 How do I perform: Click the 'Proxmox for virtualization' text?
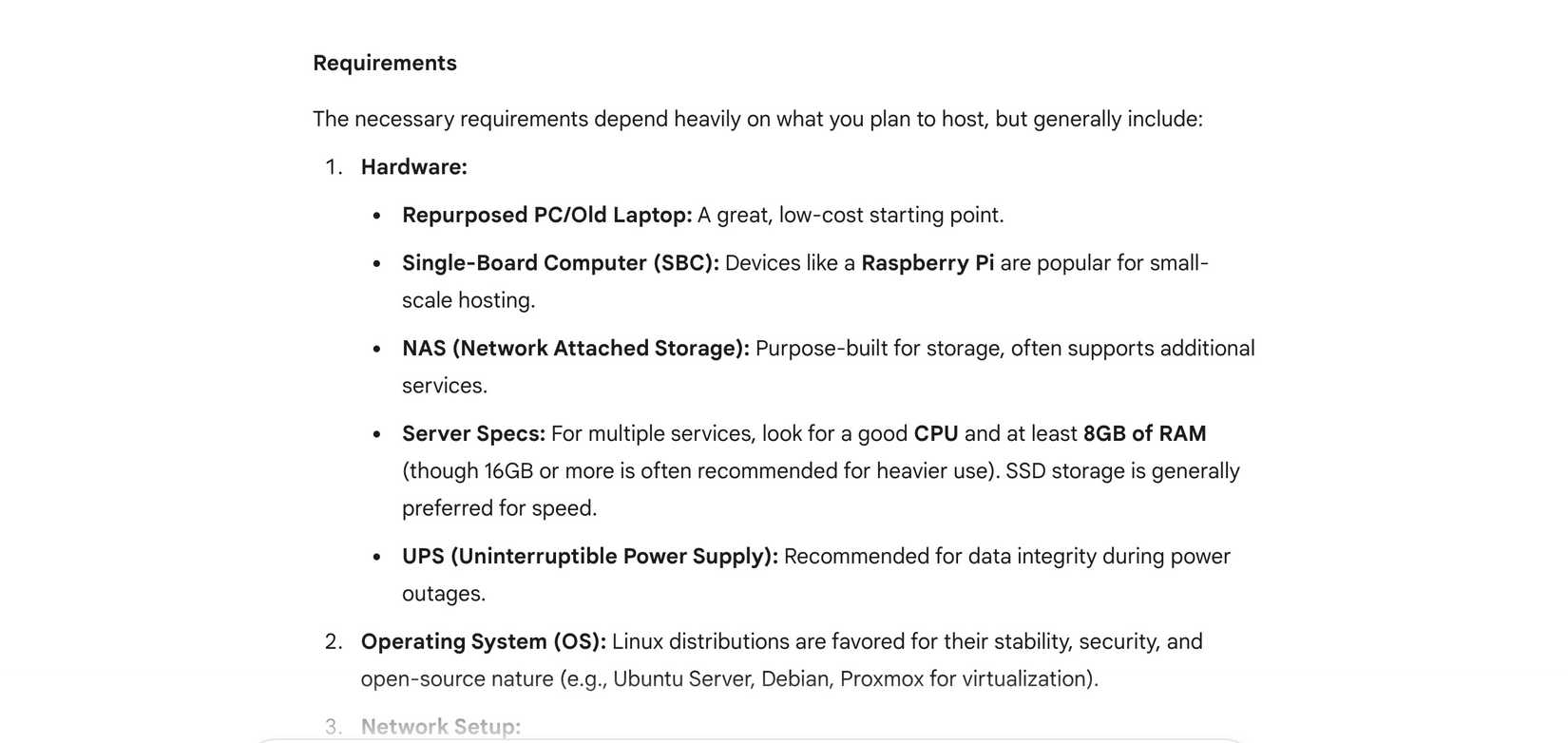966,679
